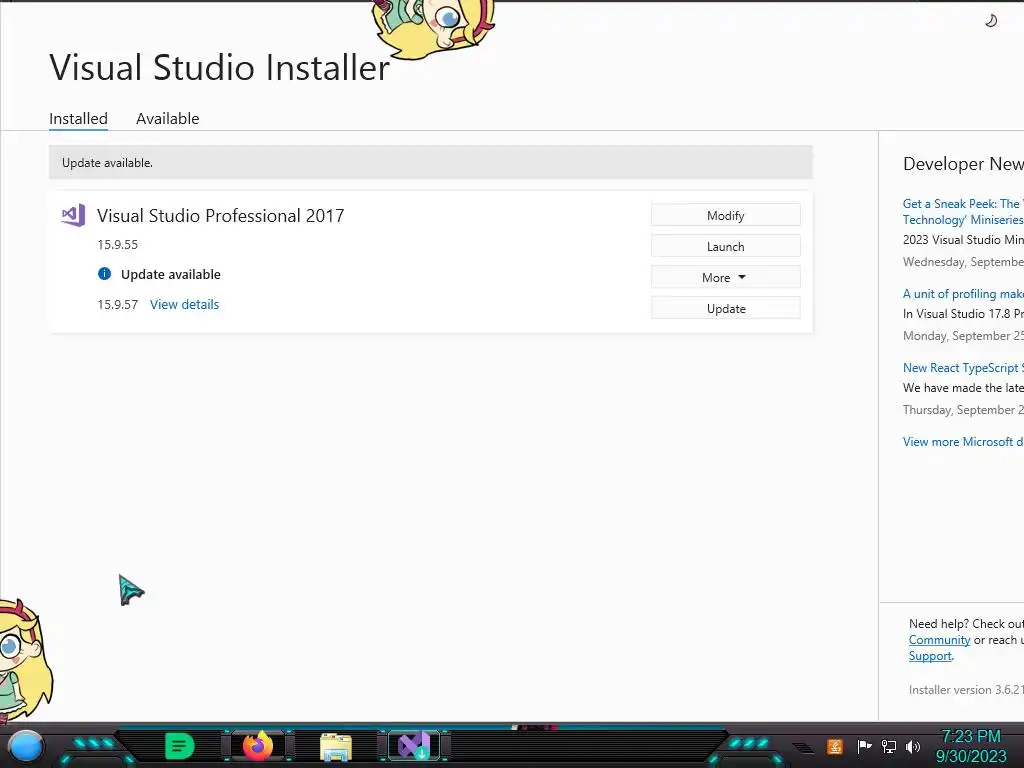The width and height of the screenshot is (1024, 768).
Task: Open the Community help link
Action: pyautogui.click(x=939, y=640)
